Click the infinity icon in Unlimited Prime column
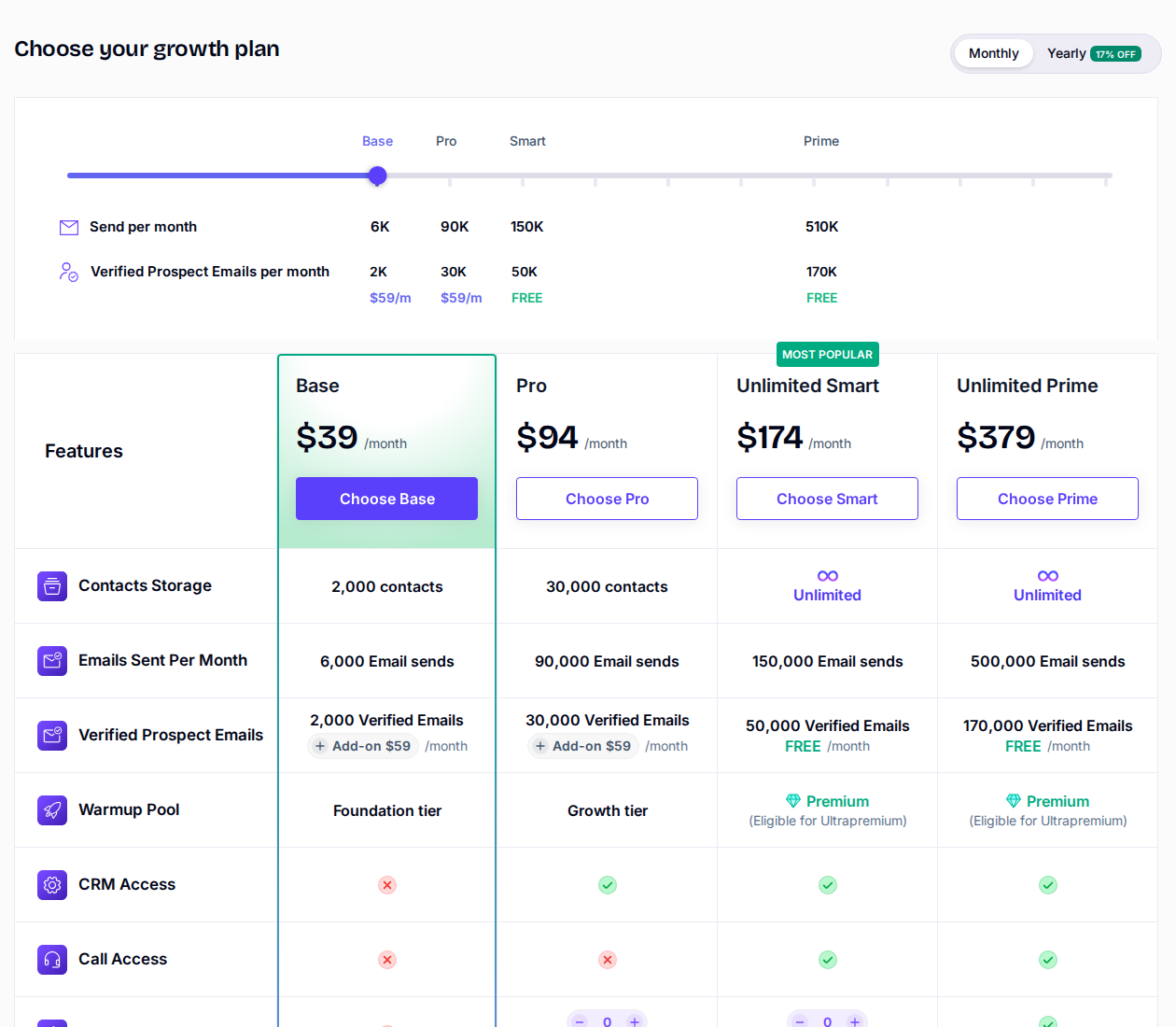The image size is (1176, 1027). pyautogui.click(x=1048, y=576)
